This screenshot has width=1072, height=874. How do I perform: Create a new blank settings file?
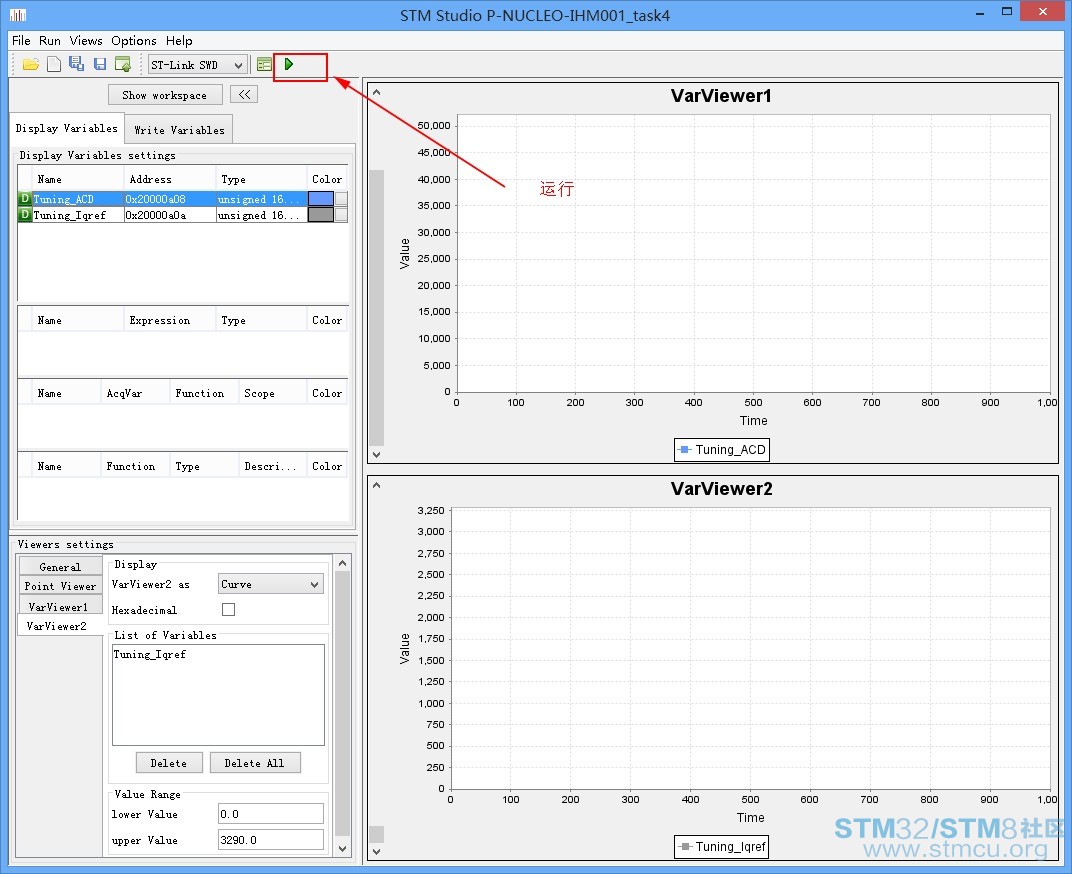point(53,64)
